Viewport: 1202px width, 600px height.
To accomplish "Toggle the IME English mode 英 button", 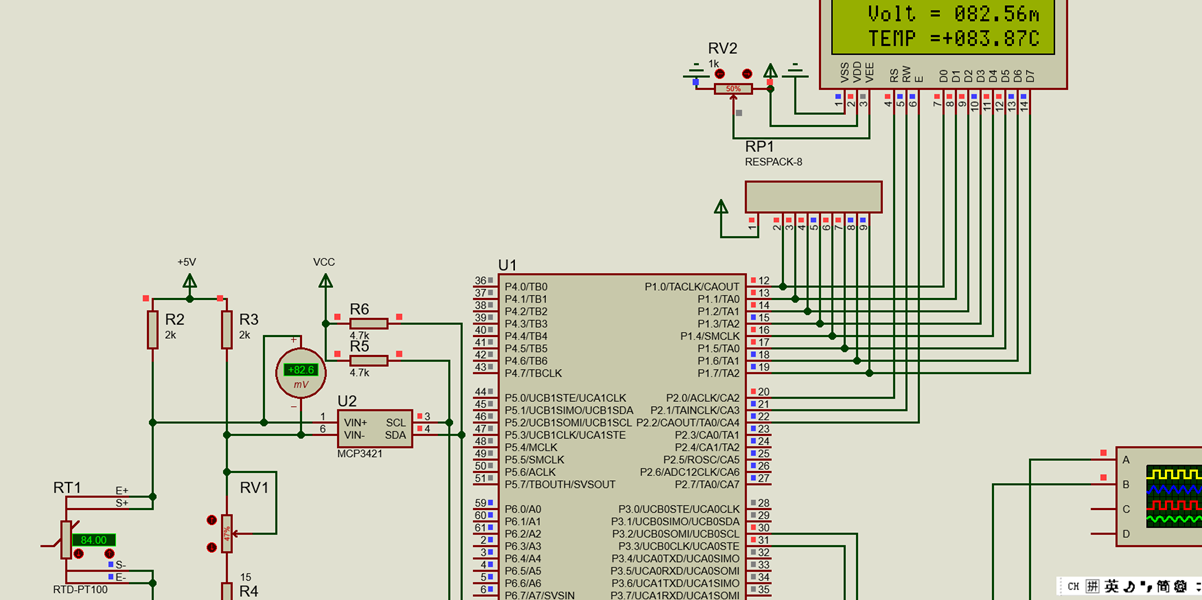I will pyautogui.click(x=1112, y=586).
